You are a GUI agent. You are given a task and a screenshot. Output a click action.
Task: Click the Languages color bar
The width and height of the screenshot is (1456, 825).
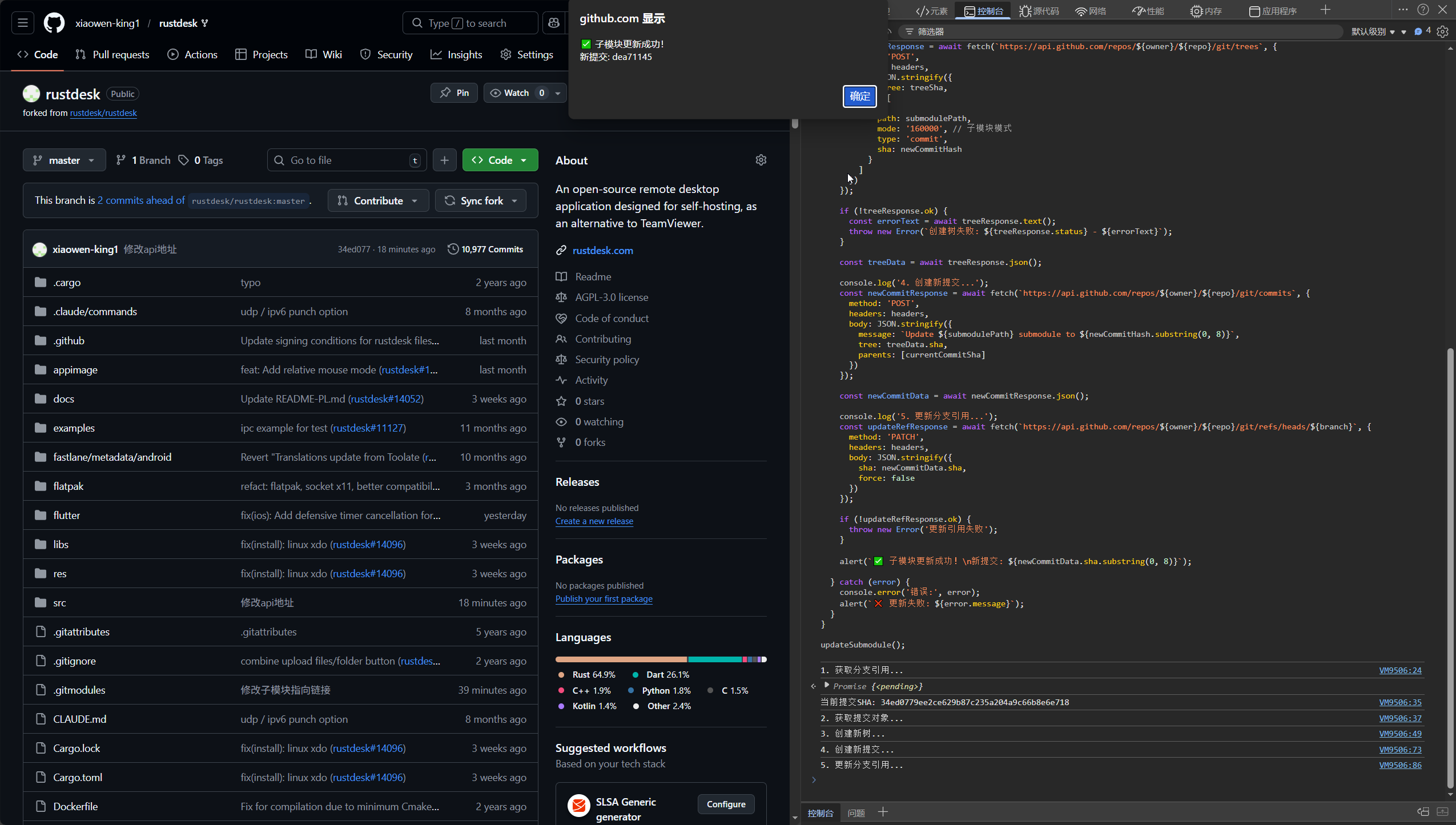(x=661, y=659)
